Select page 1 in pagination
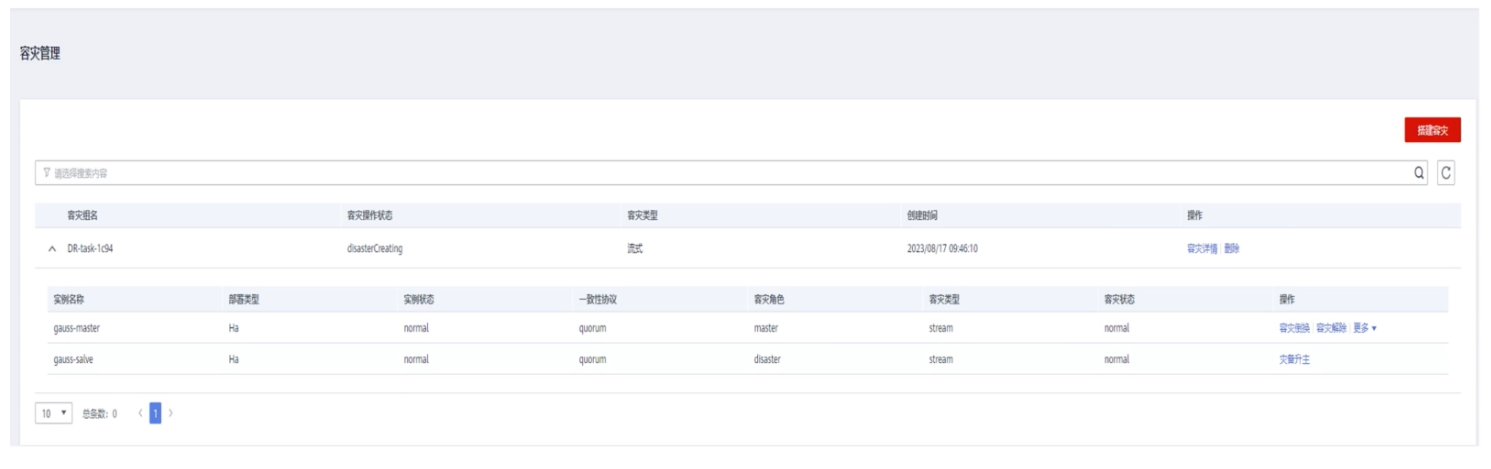 pos(155,413)
